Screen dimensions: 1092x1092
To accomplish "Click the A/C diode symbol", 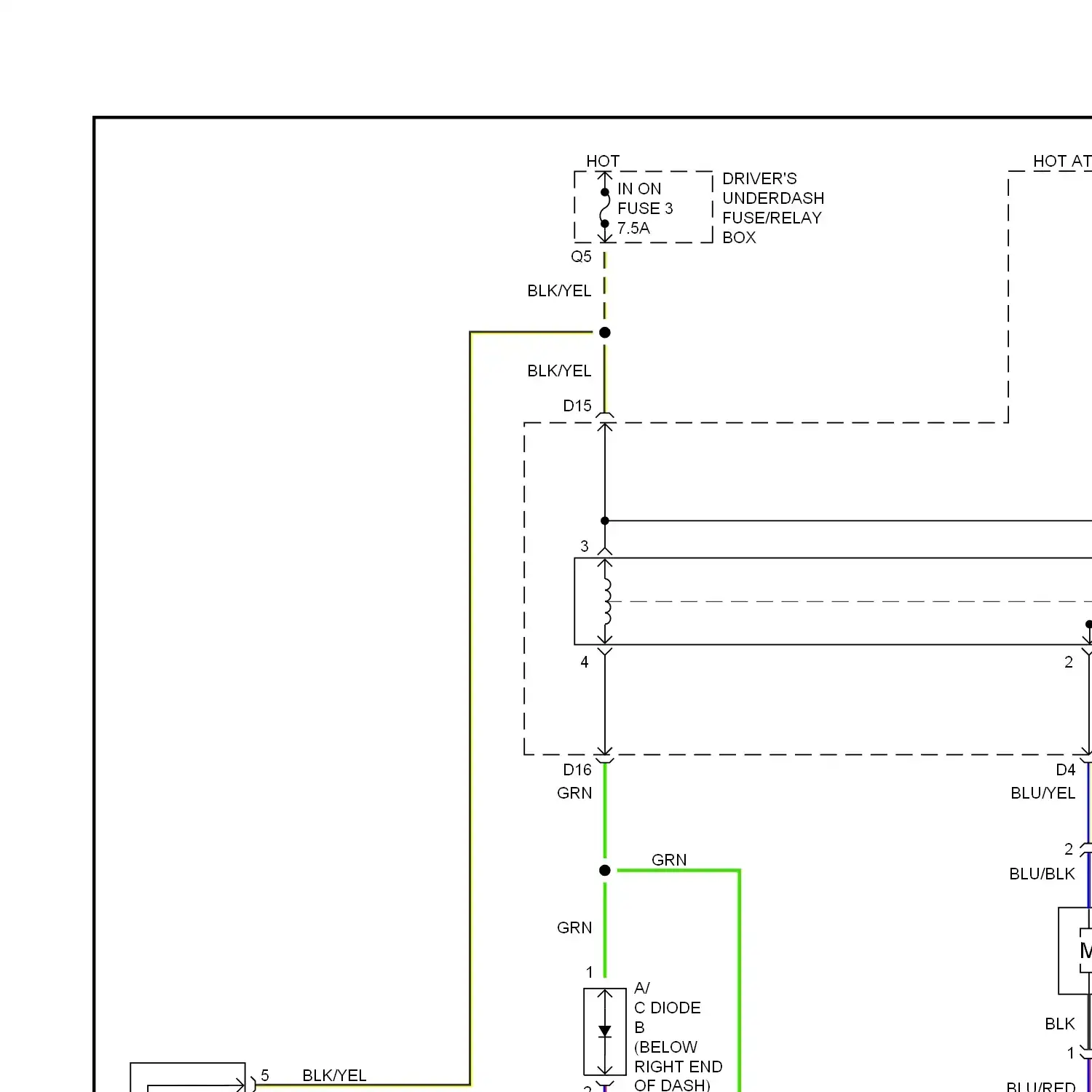I will (605, 1032).
